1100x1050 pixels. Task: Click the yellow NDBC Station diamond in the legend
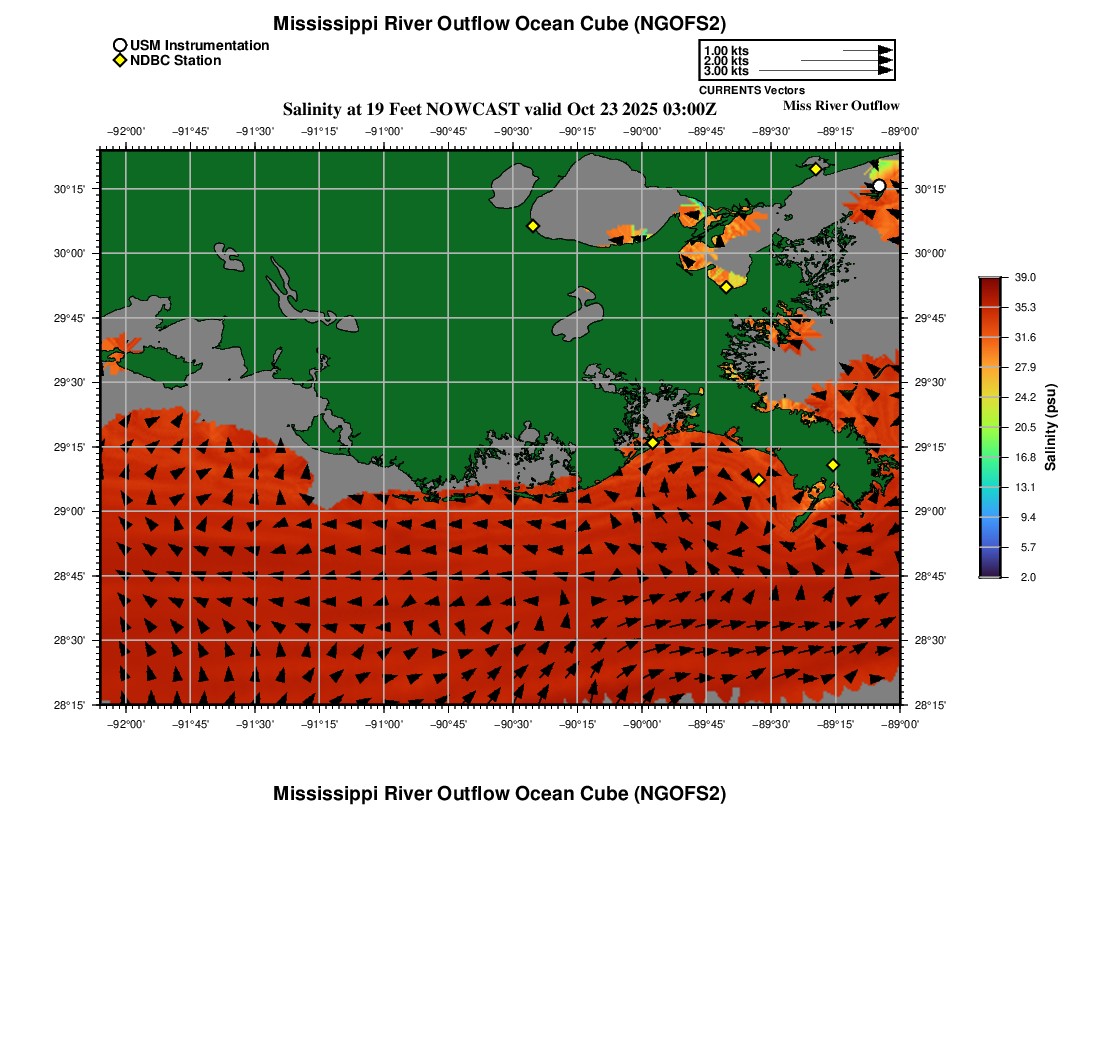120,60
